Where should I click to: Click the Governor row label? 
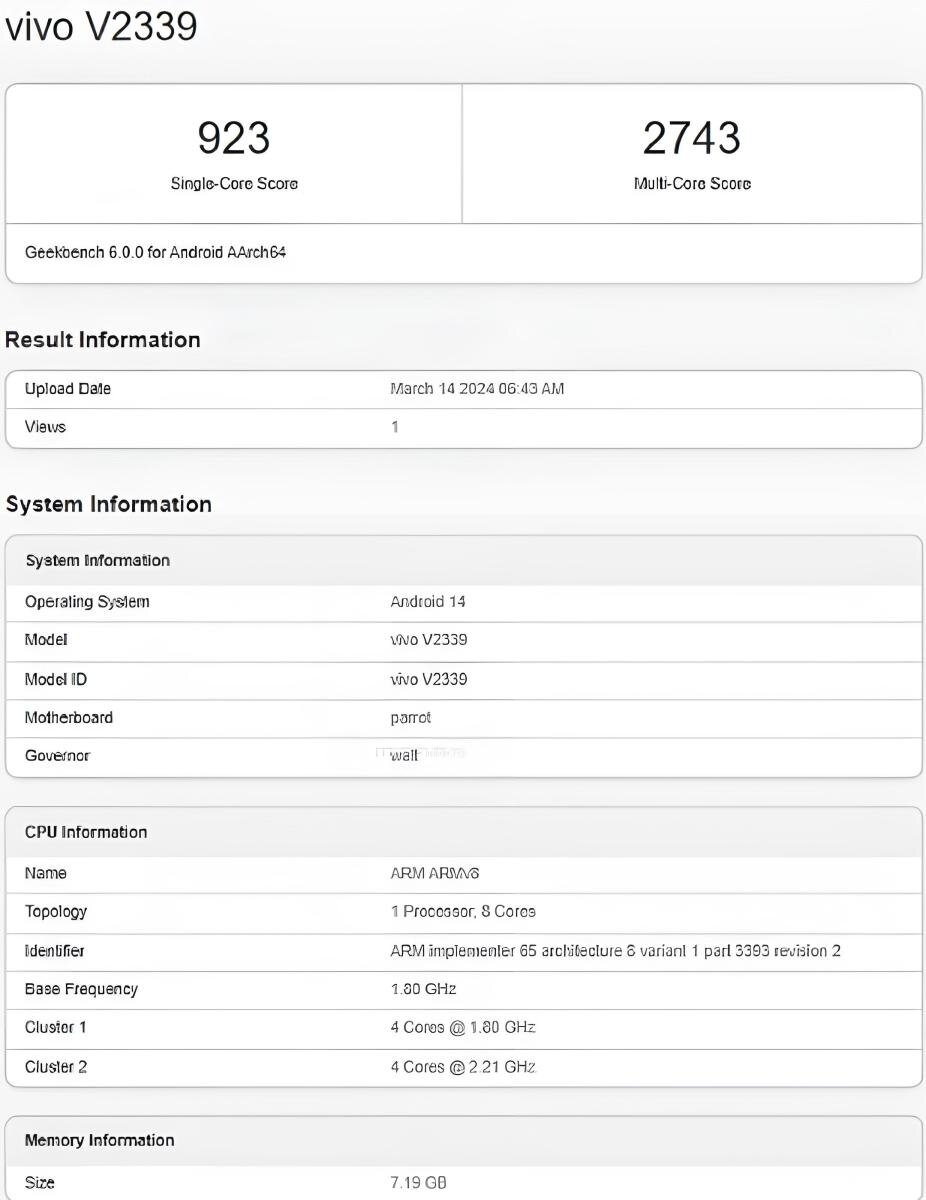tap(57, 756)
